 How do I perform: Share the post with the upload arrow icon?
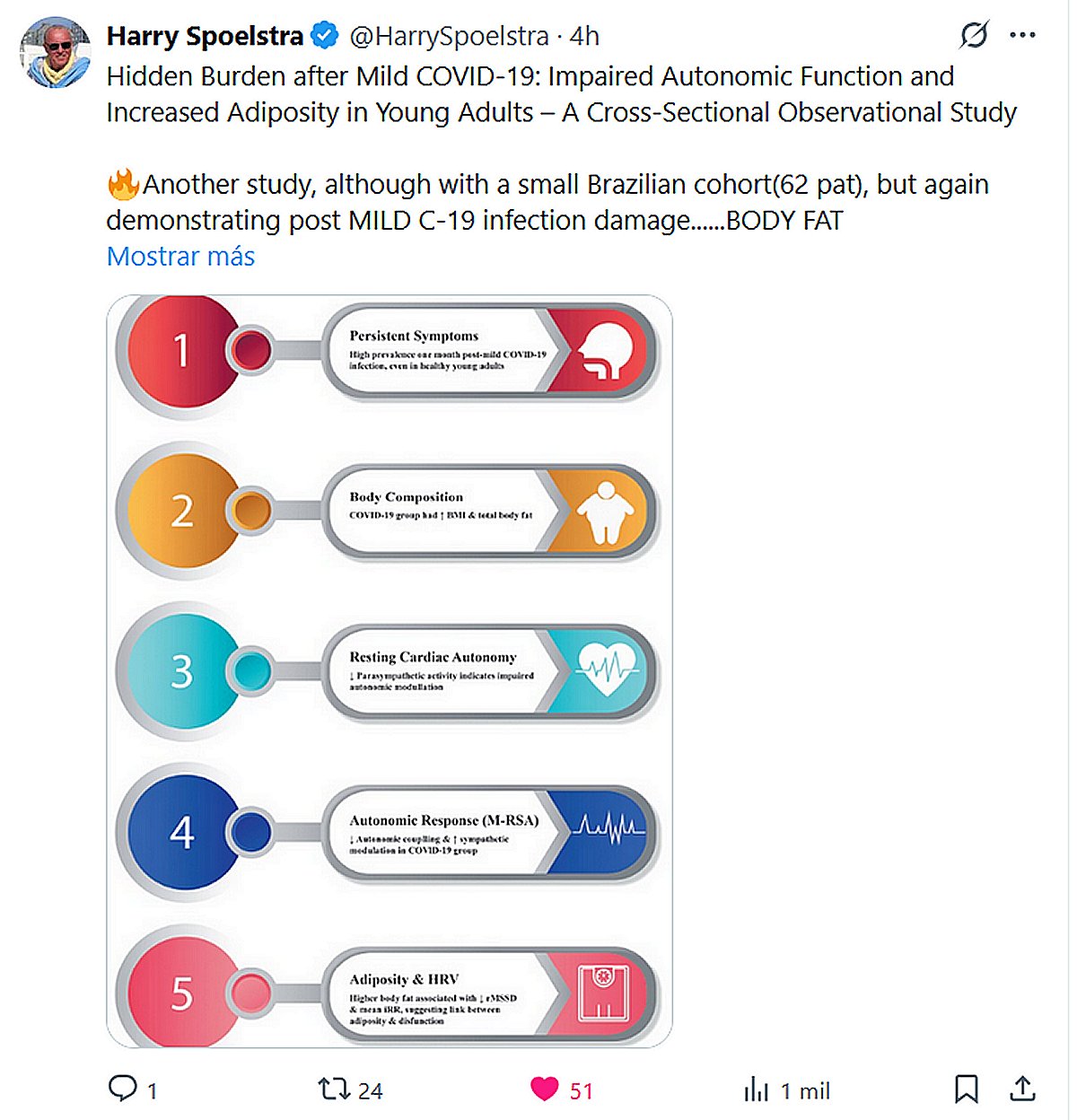coord(1022,1089)
